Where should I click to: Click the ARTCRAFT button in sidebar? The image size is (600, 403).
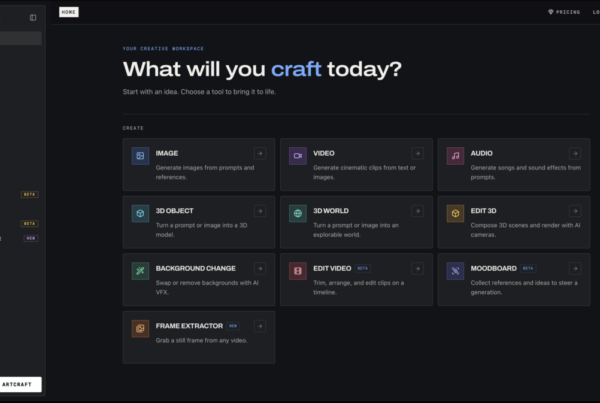(x=19, y=384)
